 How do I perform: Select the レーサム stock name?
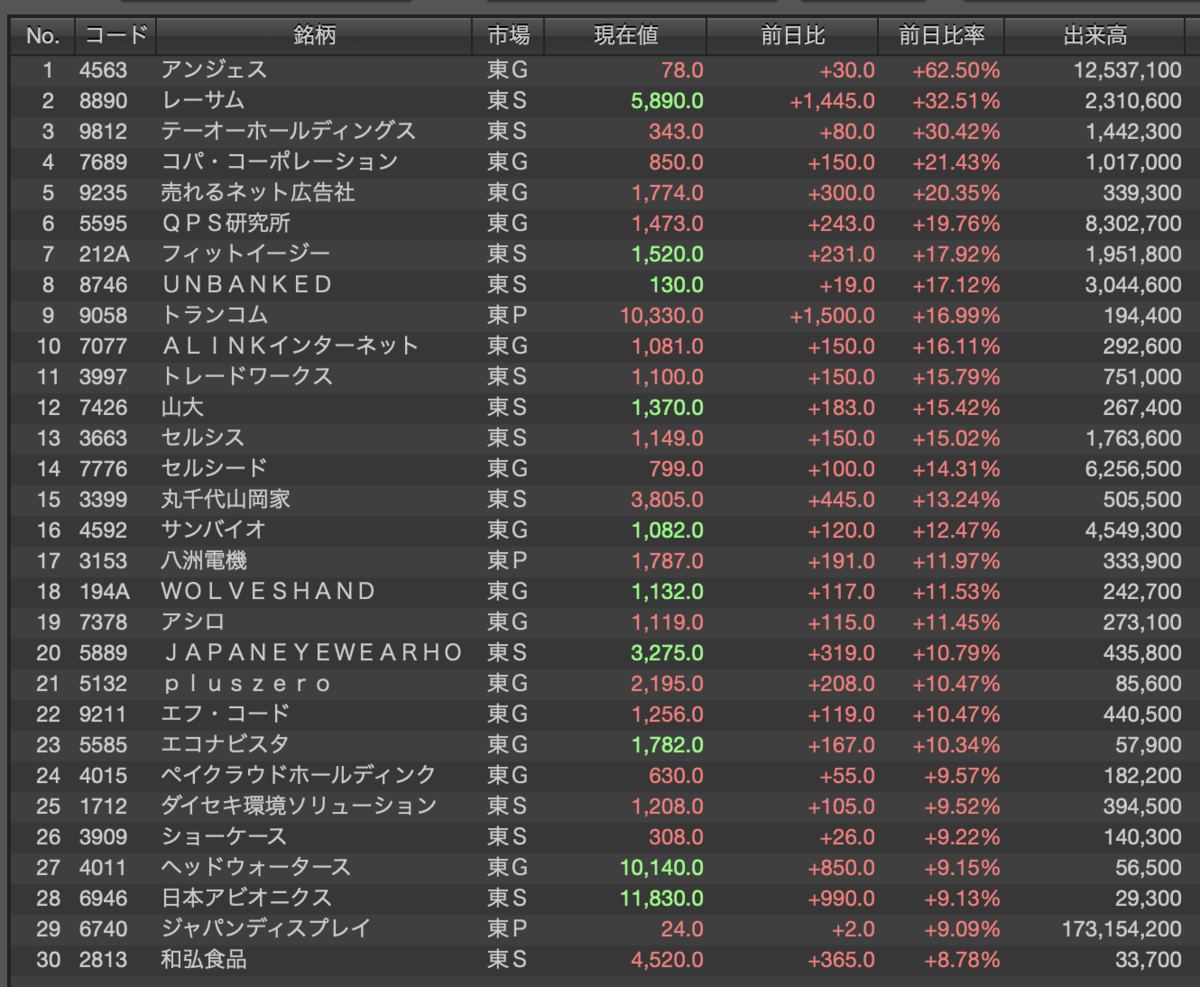pos(203,100)
